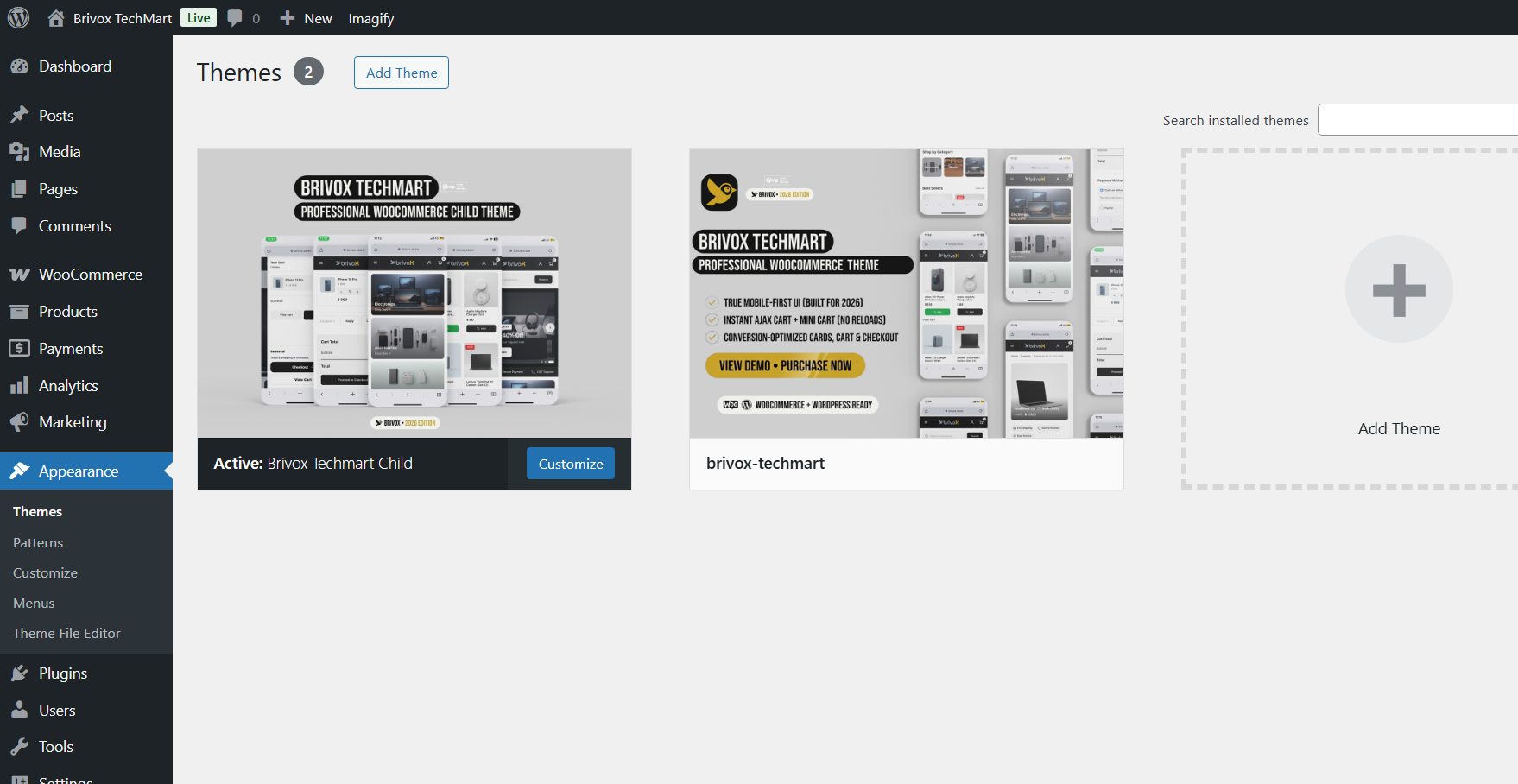Open the Brivox TechMart home icon

56,17
